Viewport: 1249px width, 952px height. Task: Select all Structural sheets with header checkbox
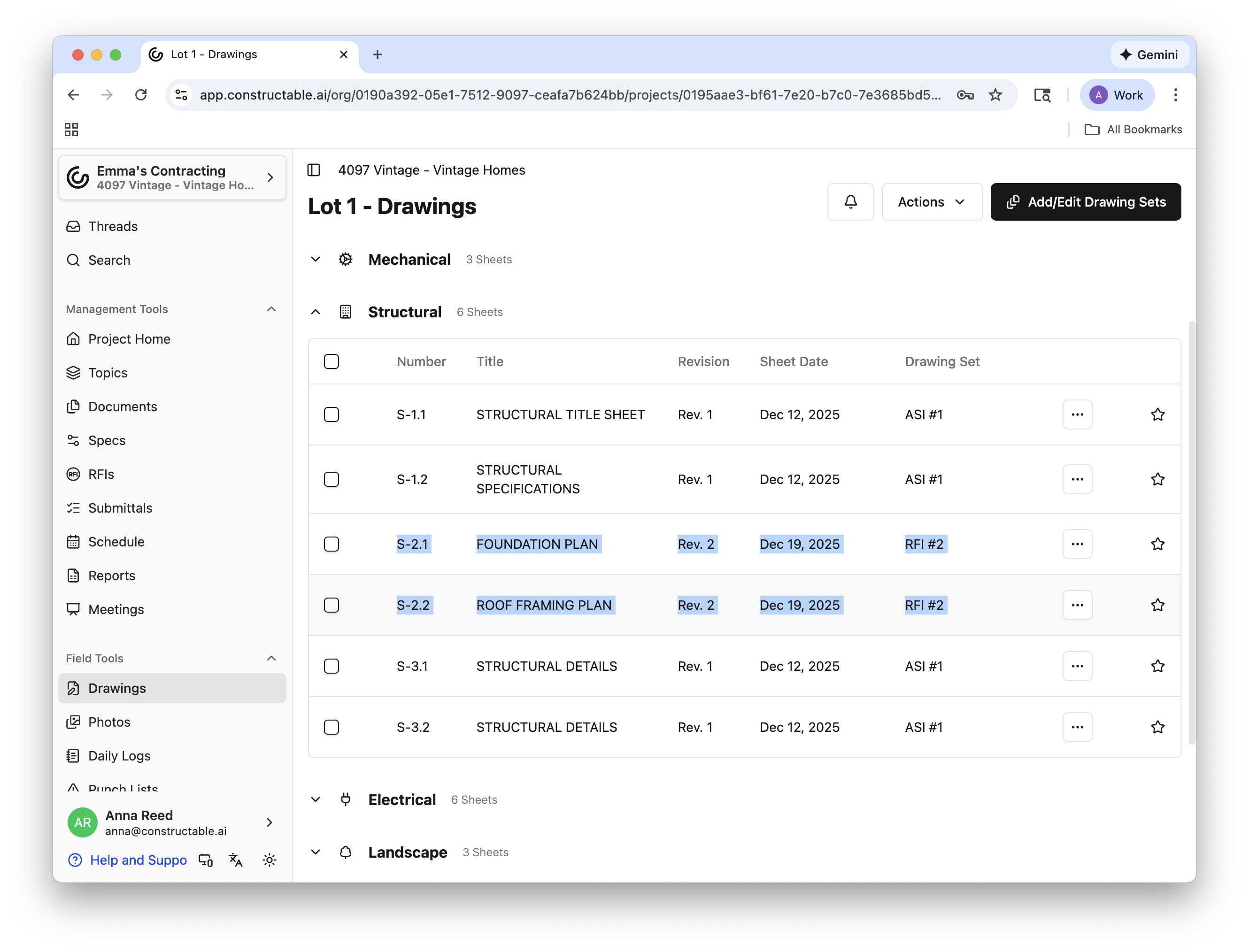point(332,361)
